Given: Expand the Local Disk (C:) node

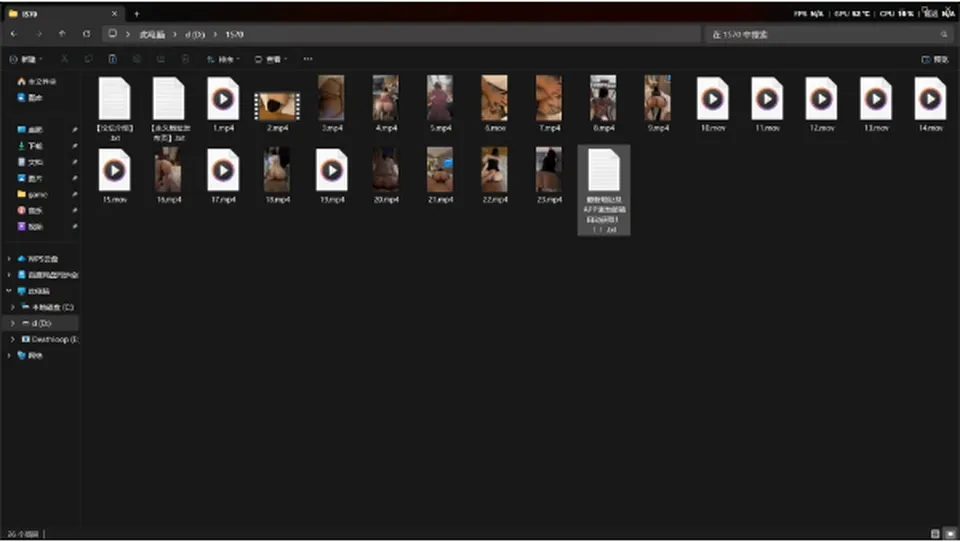Looking at the screenshot, I should 12,307.
